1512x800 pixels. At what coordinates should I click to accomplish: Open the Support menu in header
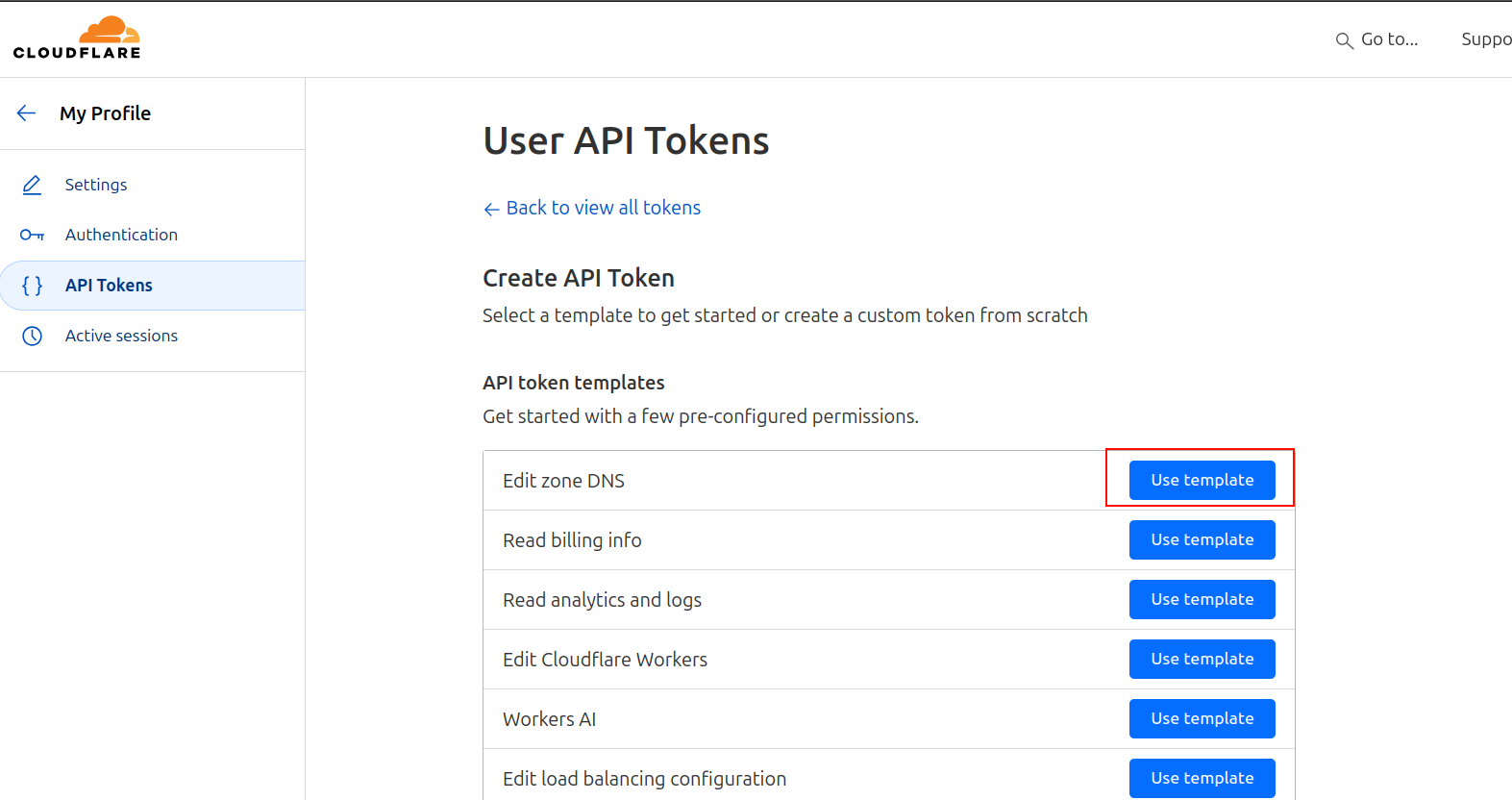1485,39
